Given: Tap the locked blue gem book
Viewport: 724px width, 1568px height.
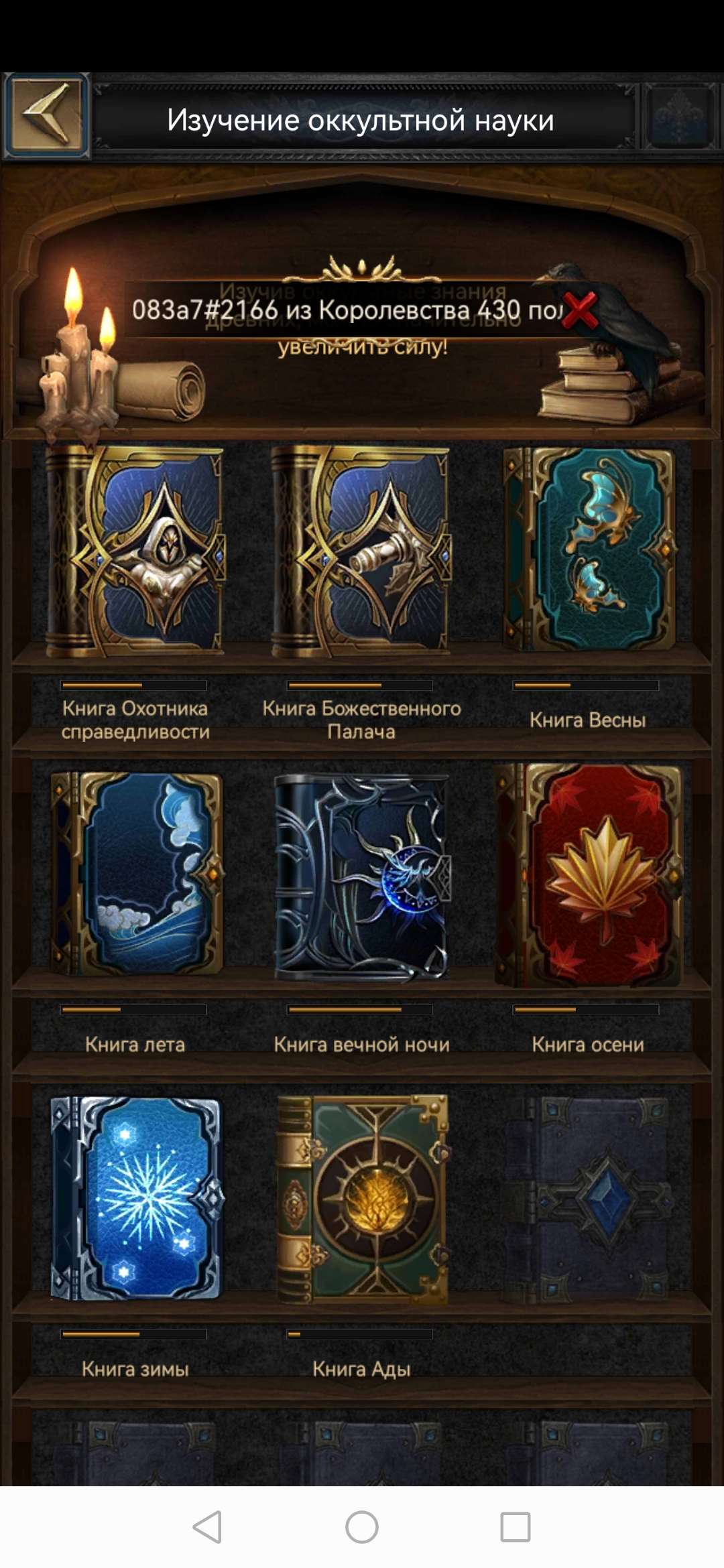Looking at the screenshot, I should [x=589, y=1199].
